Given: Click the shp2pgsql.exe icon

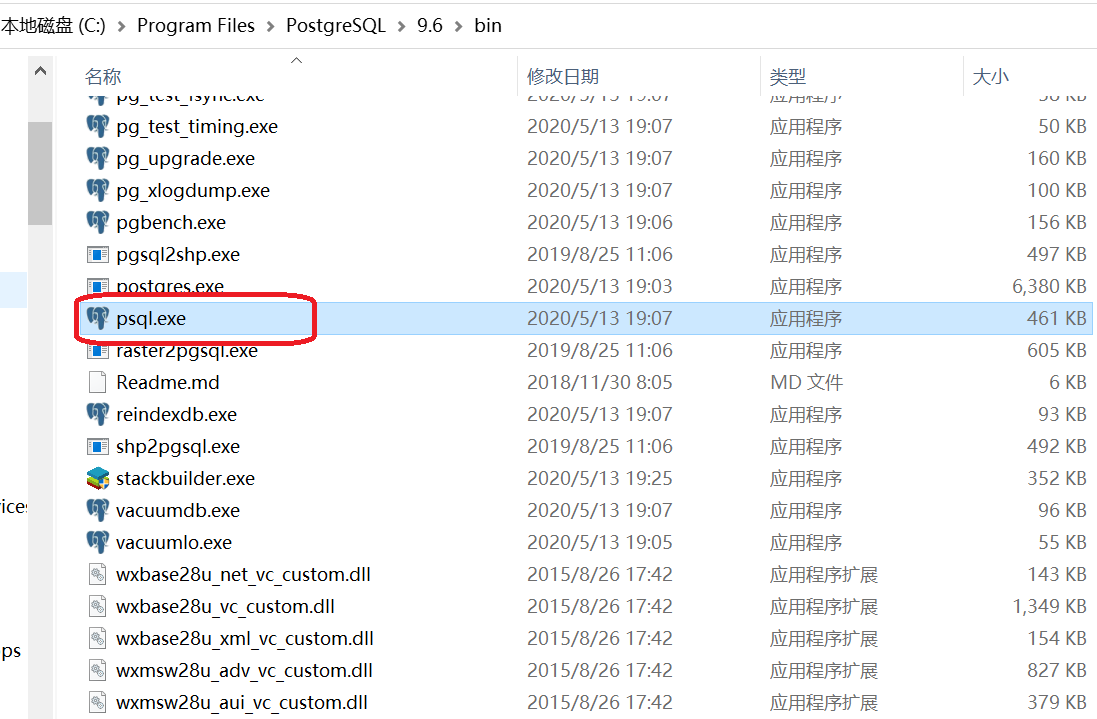Looking at the screenshot, I should [97, 446].
